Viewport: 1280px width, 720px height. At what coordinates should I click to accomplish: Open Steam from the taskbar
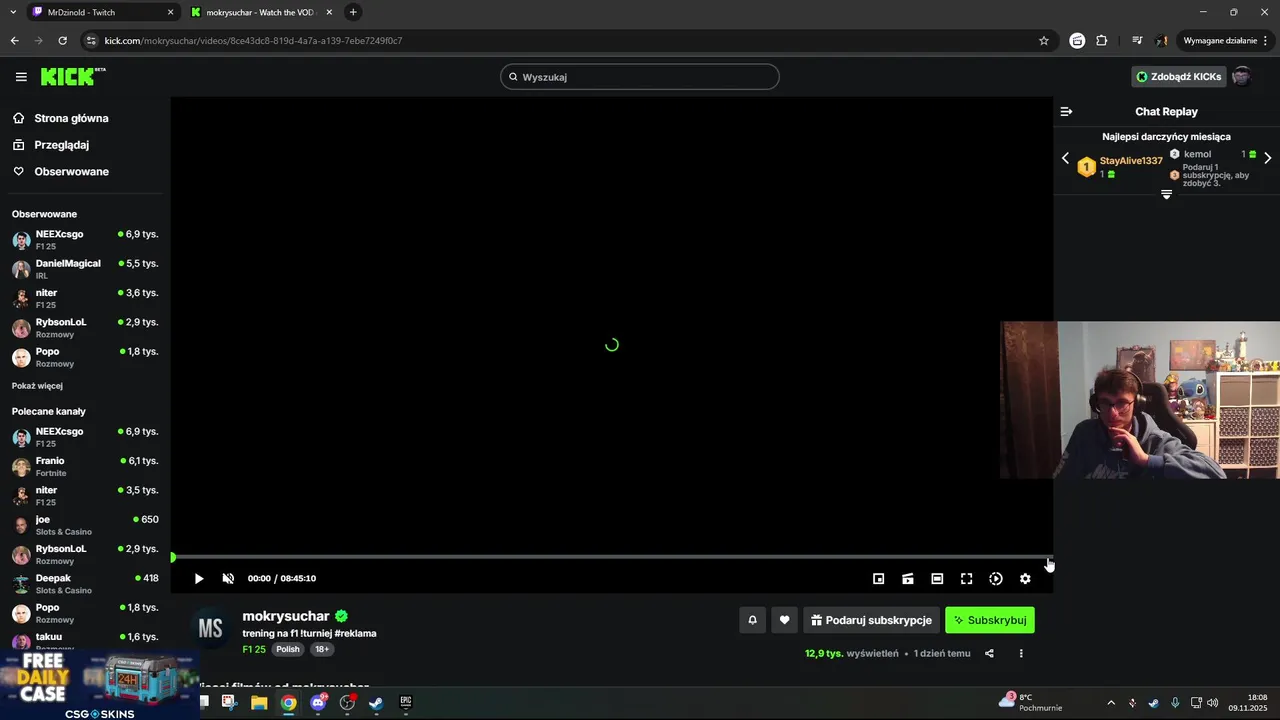click(376, 703)
